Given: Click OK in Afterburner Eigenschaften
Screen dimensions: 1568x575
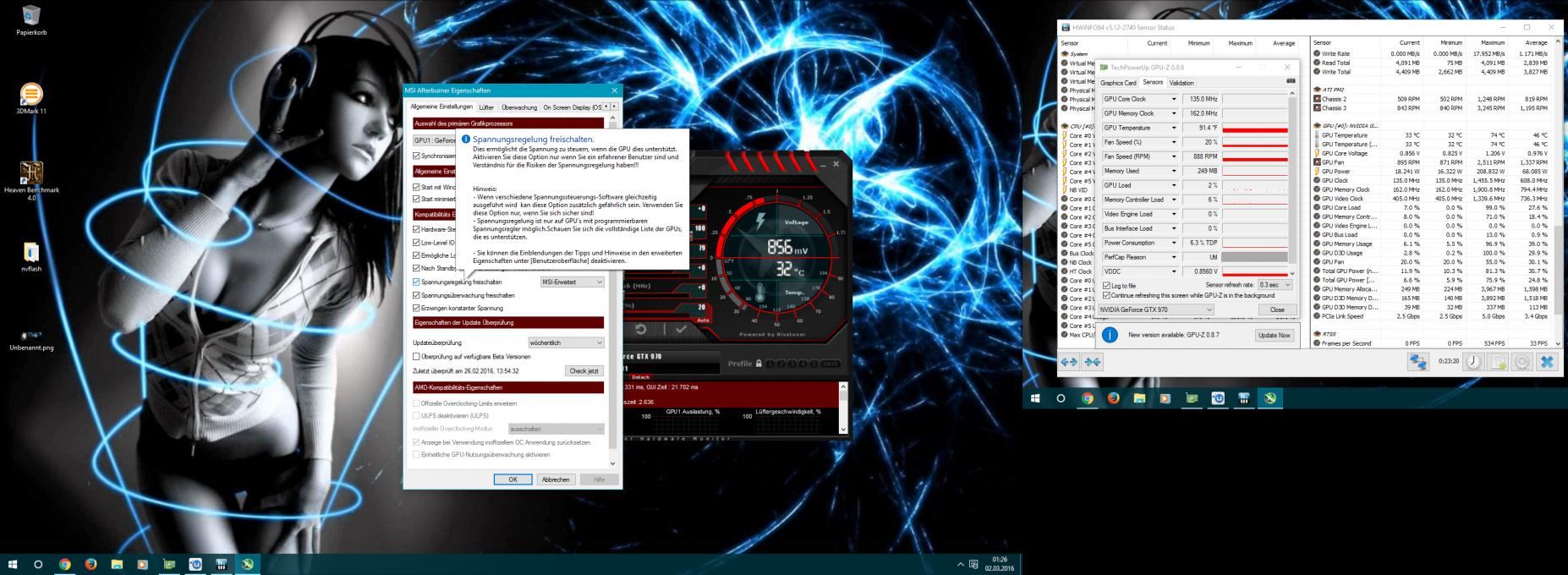Looking at the screenshot, I should (x=513, y=479).
